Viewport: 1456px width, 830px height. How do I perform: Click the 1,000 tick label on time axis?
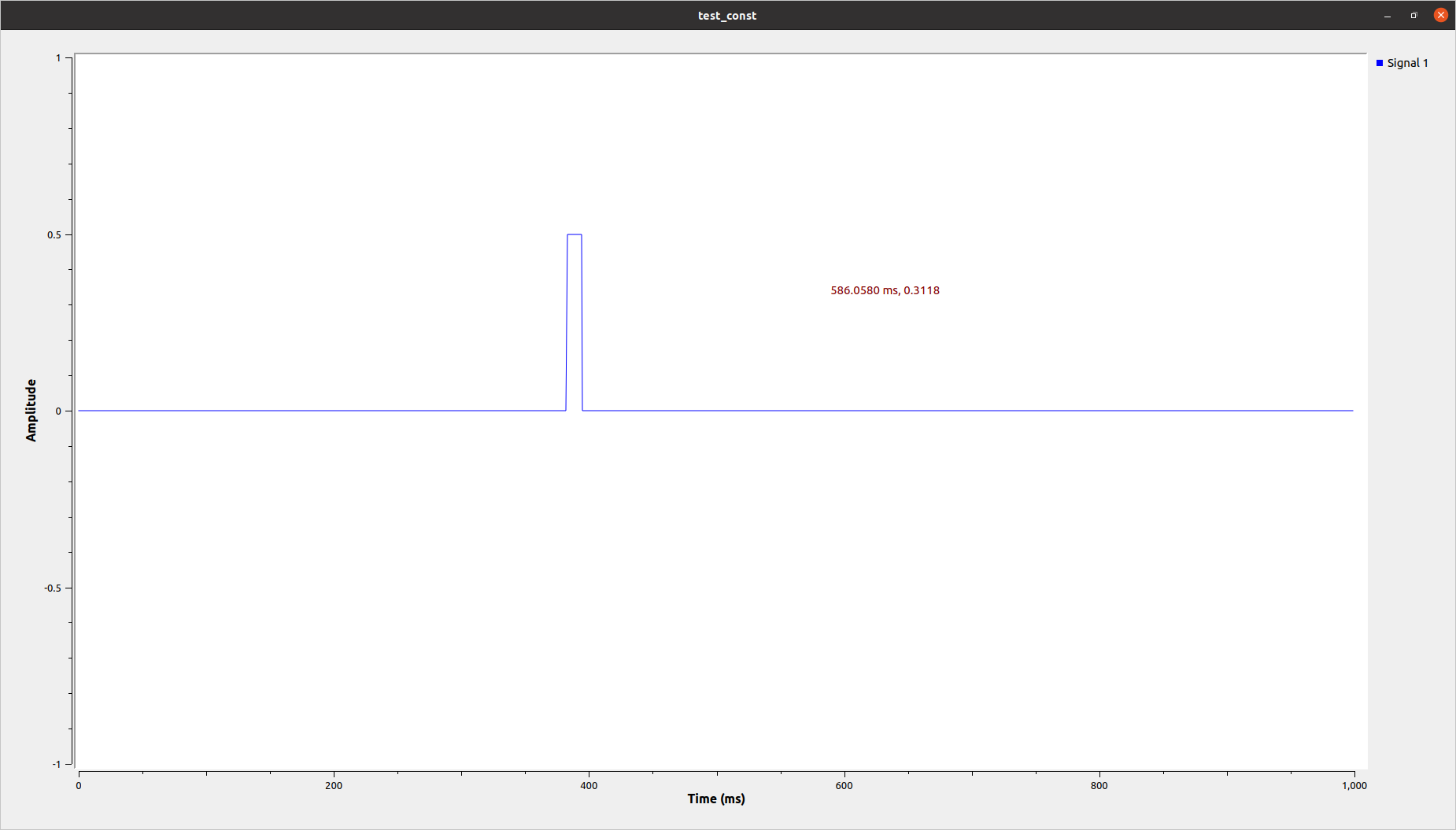1354,785
